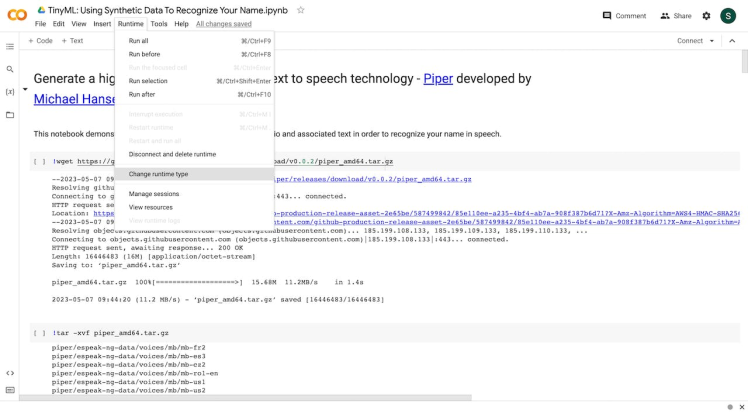Screen dimensions: 748x413
Task: Run the wget cell bracket
Action: click(40, 162)
